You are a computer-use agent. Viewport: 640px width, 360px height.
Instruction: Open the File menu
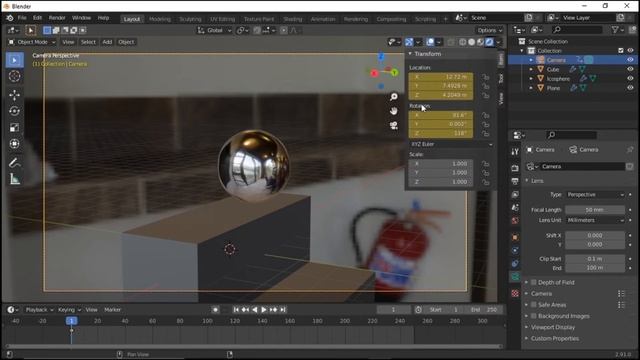[22, 18]
